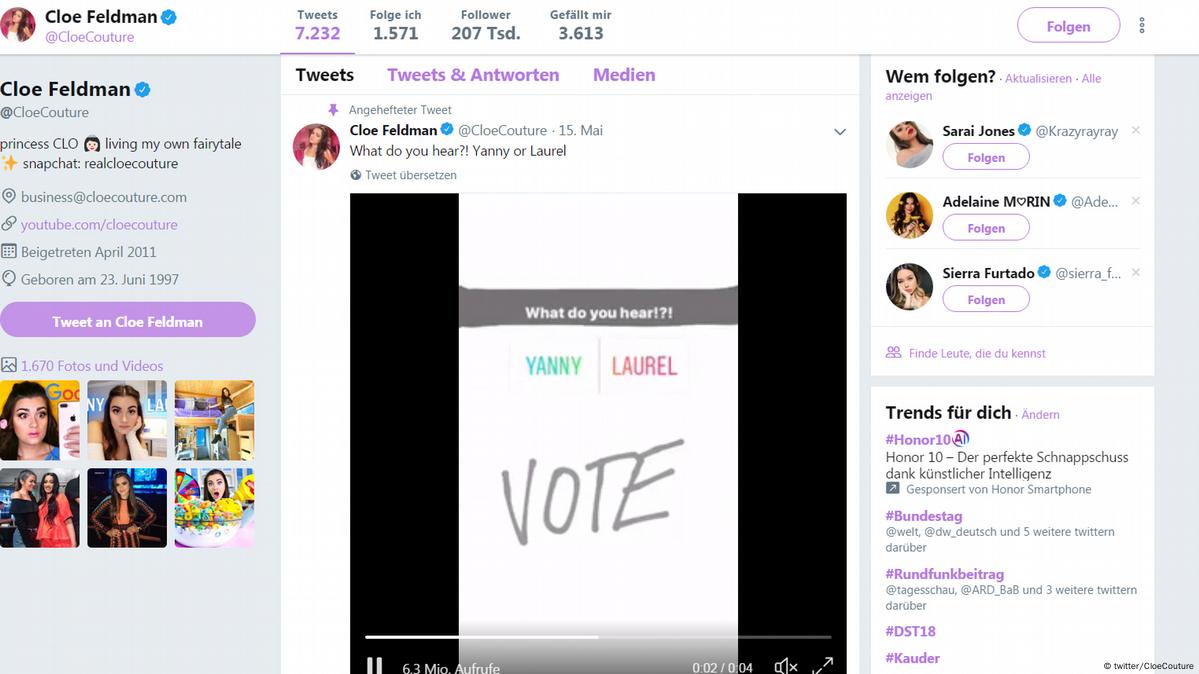The image size is (1199, 674).
Task: Click the Tweet an Cloe Feldman button
Action: click(x=128, y=320)
